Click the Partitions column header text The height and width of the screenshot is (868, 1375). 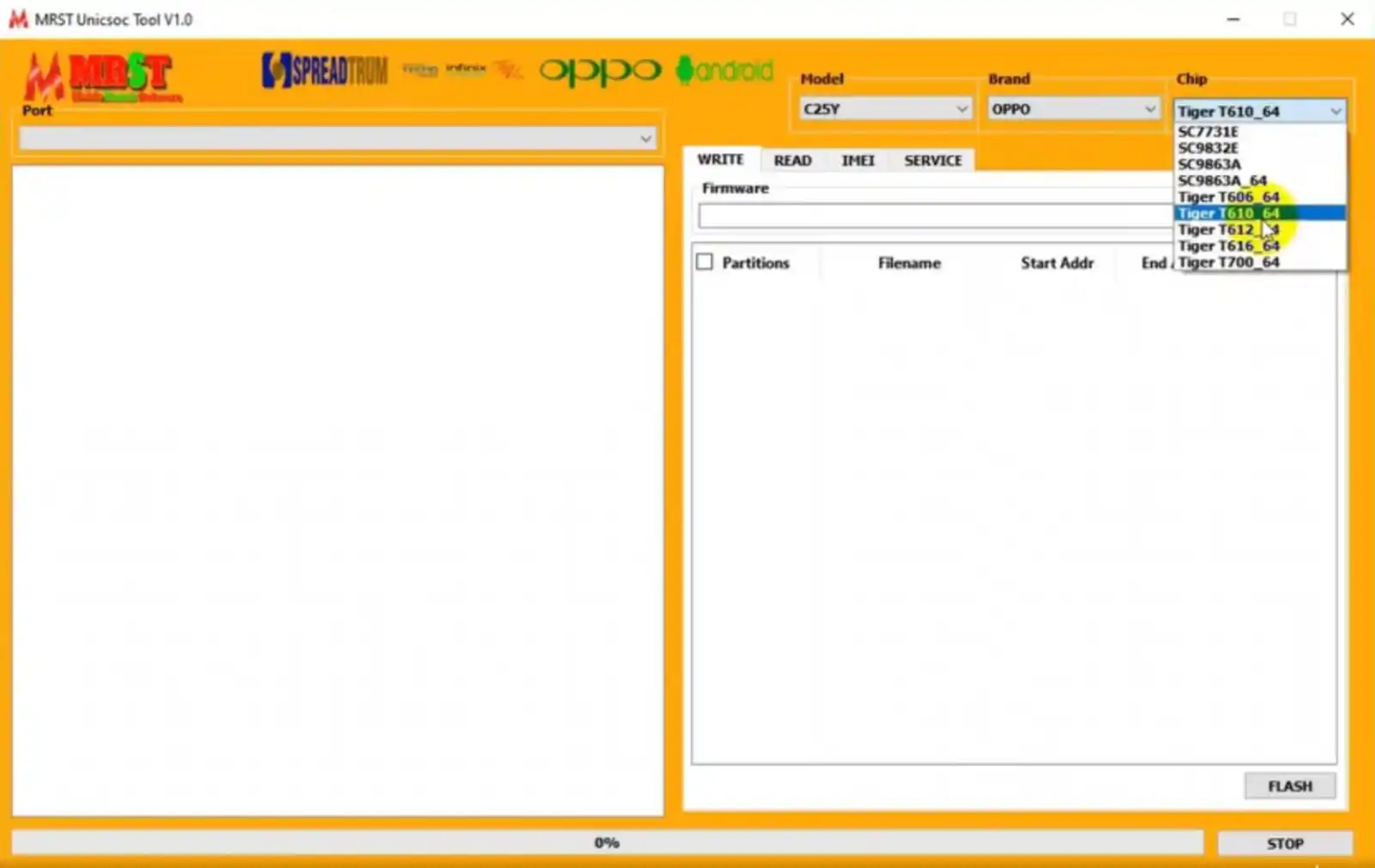tap(755, 263)
